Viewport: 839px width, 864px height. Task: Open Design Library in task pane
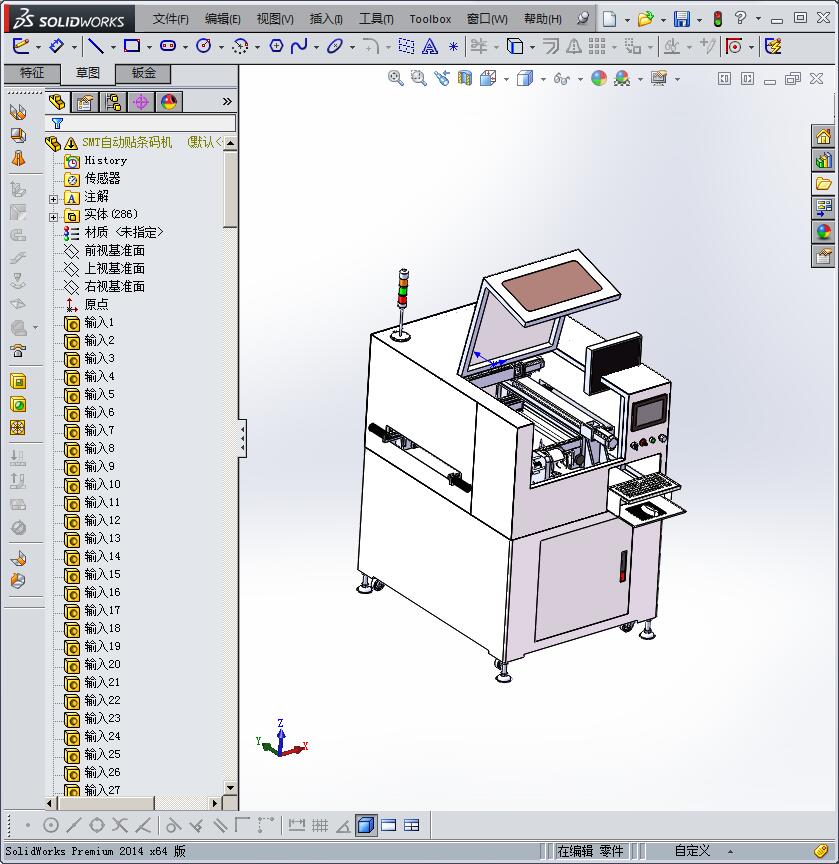(823, 160)
